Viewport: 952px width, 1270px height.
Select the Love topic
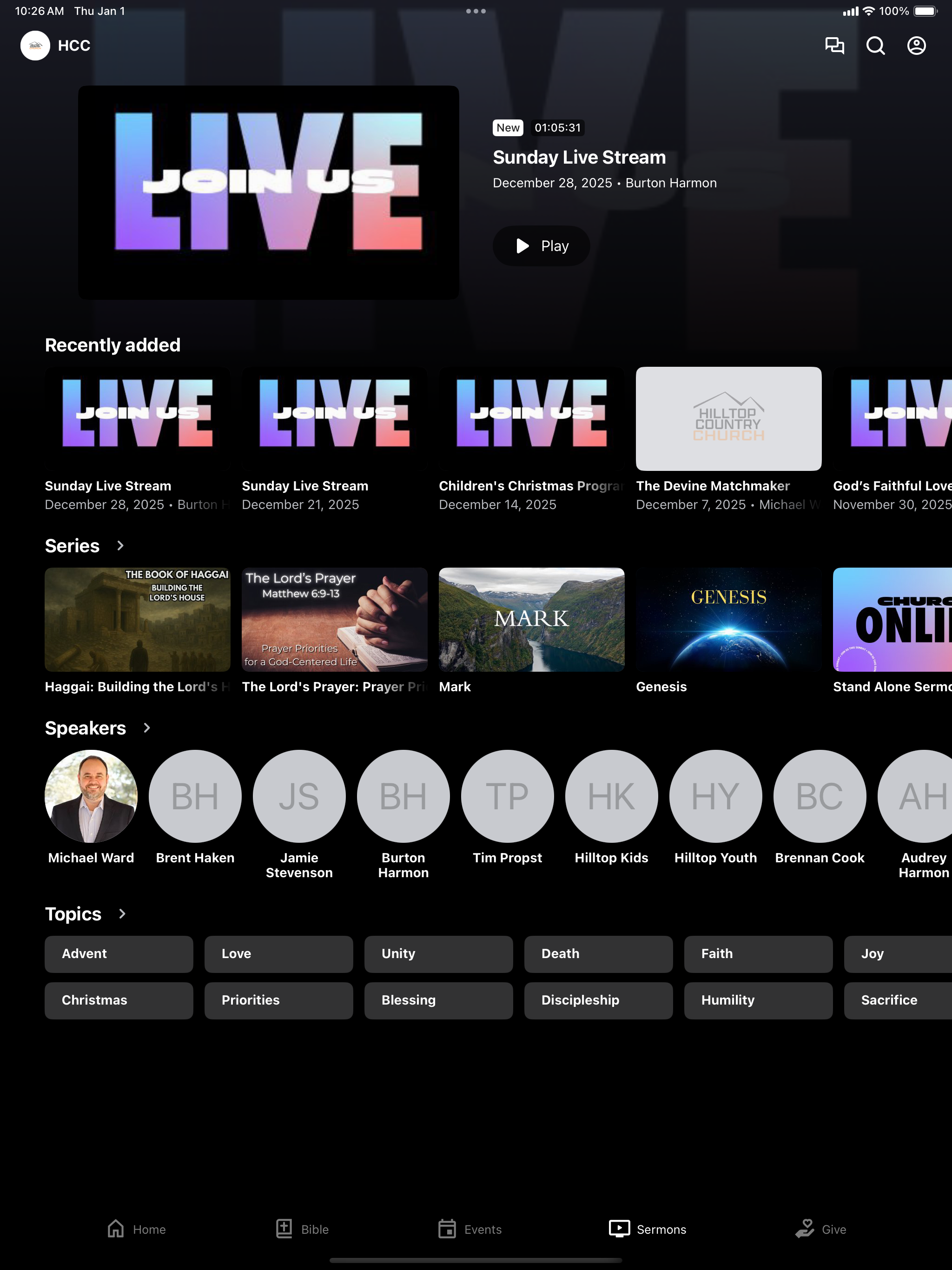click(278, 953)
